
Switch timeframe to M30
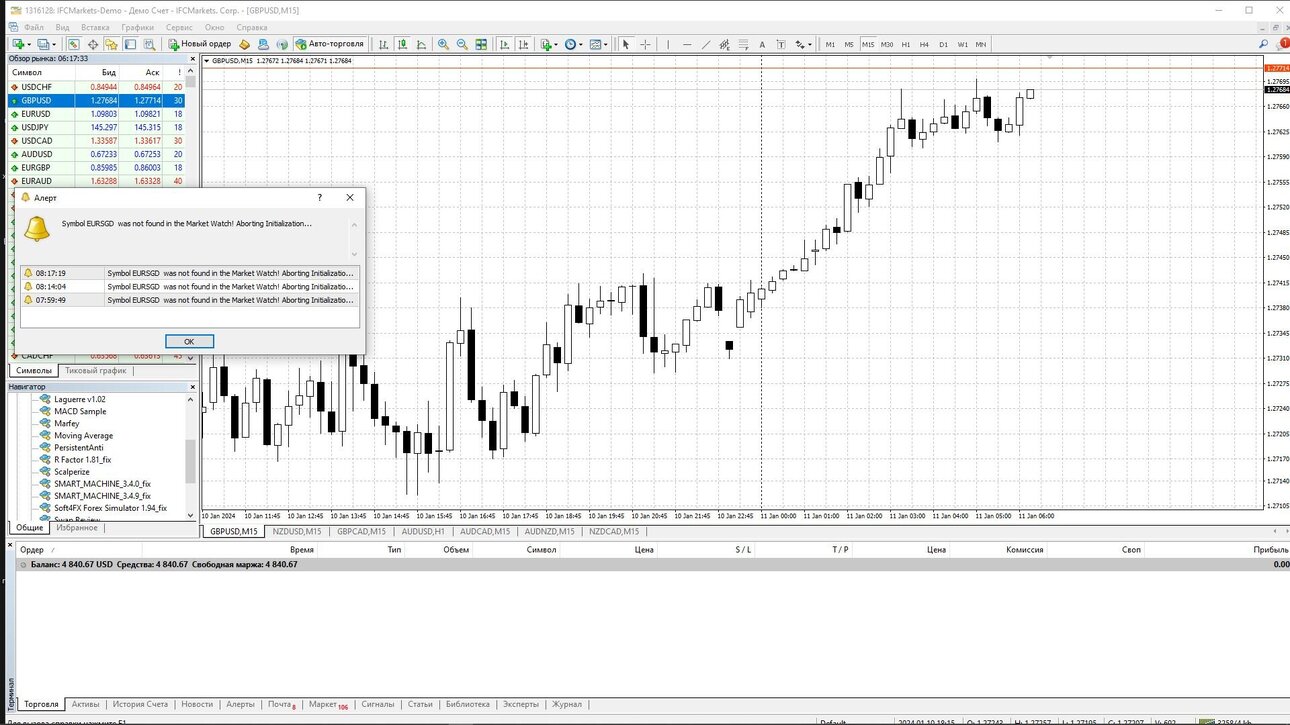click(887, 44)
